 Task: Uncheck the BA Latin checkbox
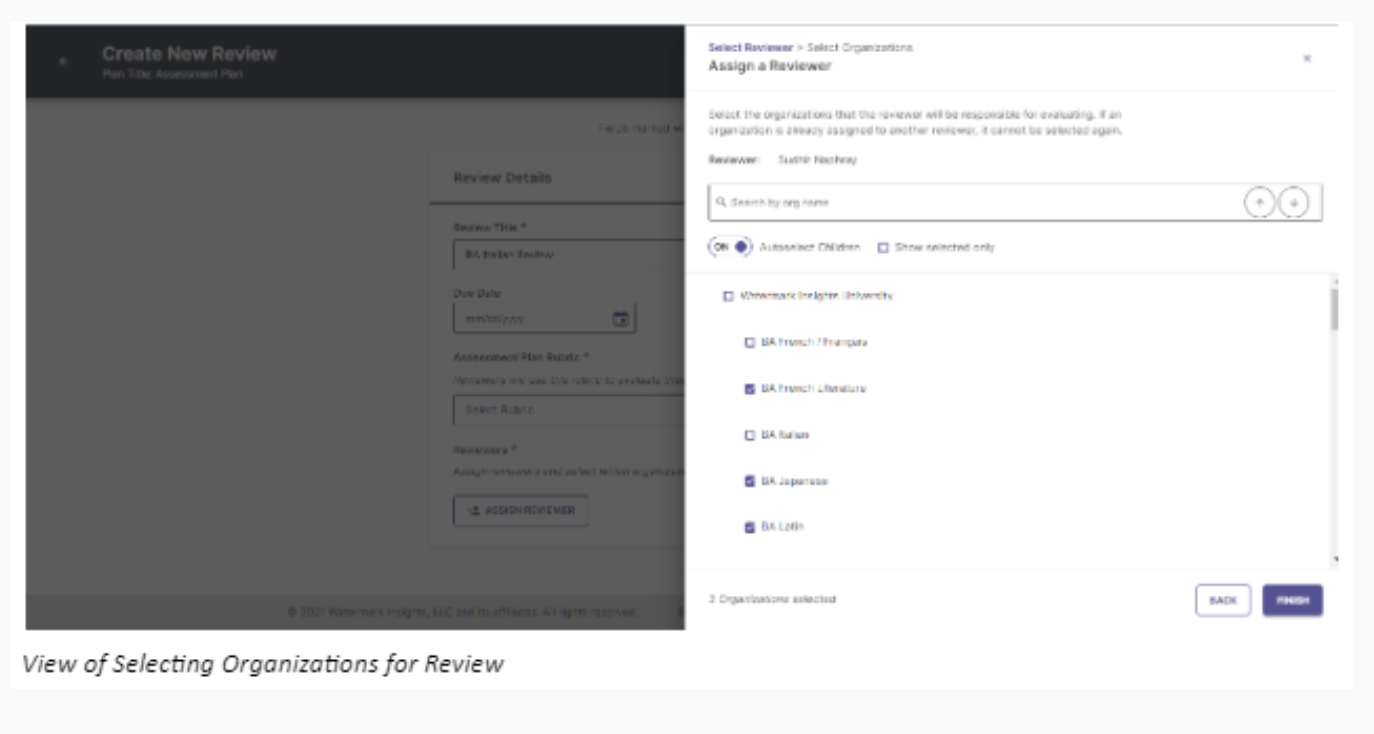pyautogui.click(x=750, y=527)
